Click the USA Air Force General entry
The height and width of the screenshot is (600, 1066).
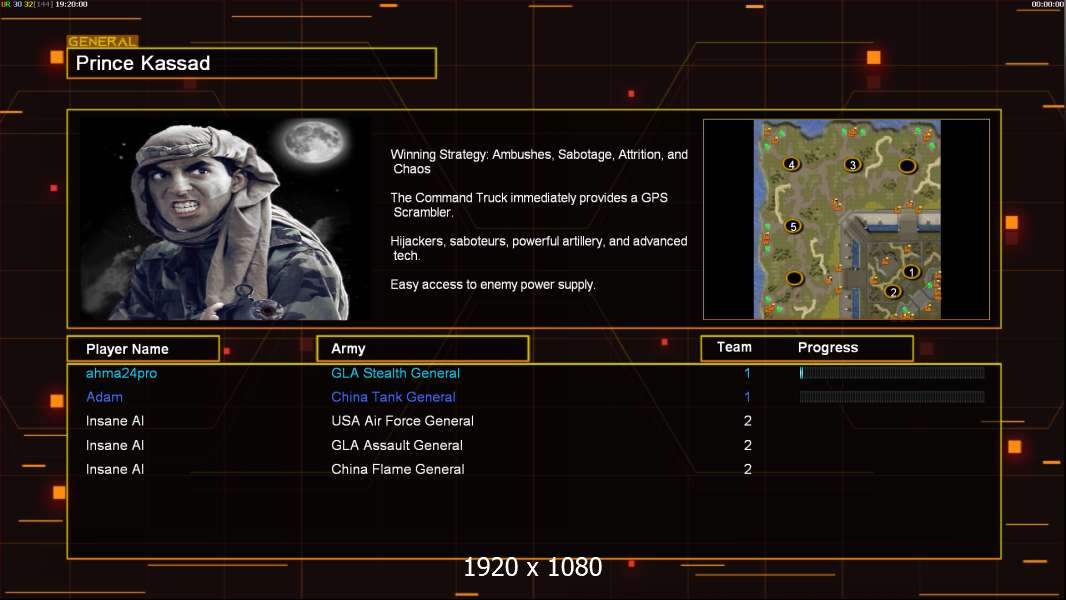pyautogui.click(x=402, y=421)
